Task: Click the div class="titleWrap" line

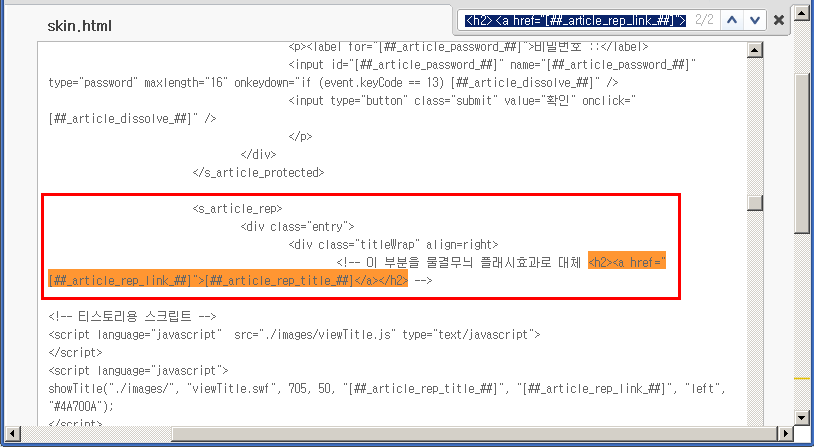Action: [393, 245]
